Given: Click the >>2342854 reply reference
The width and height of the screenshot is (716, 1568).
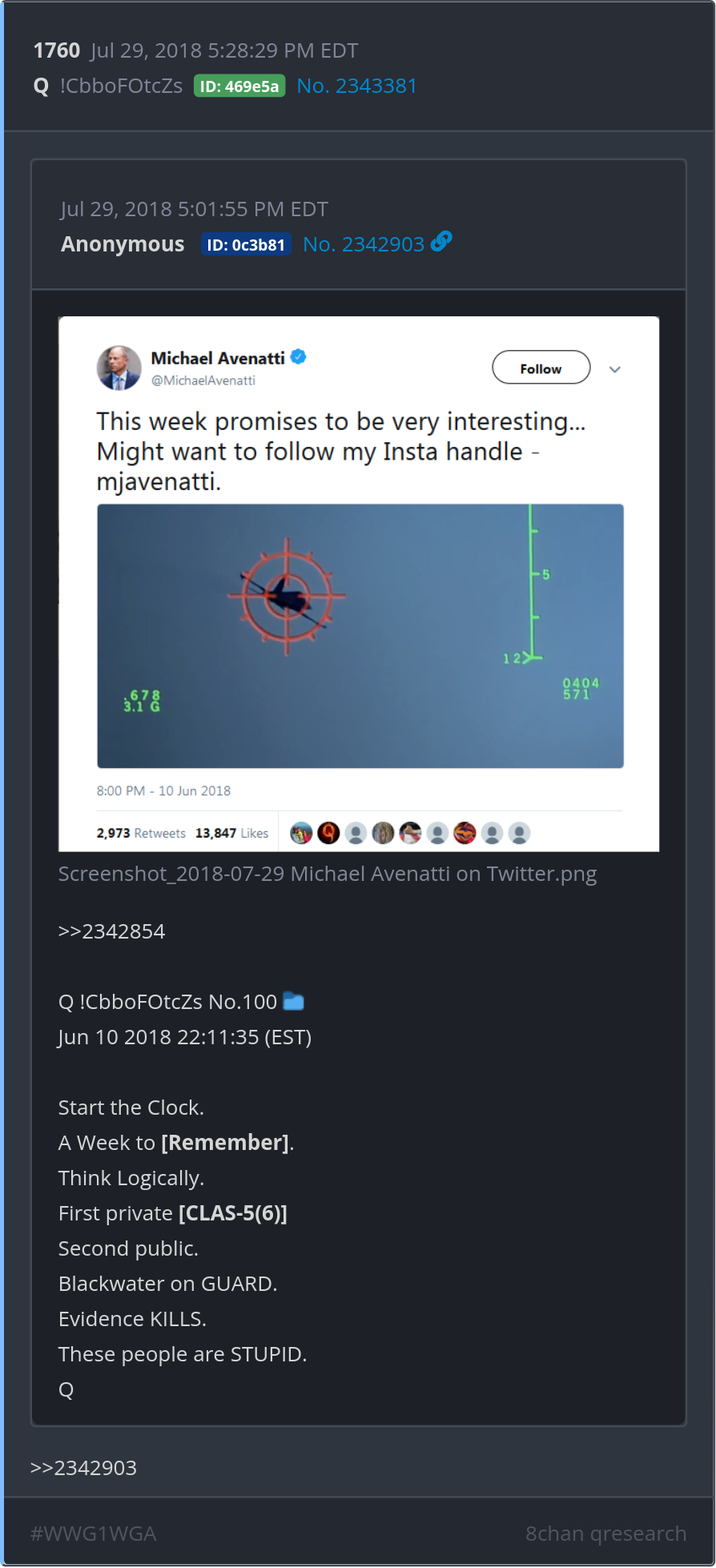Looking at the screenshot, I should 111,931.
